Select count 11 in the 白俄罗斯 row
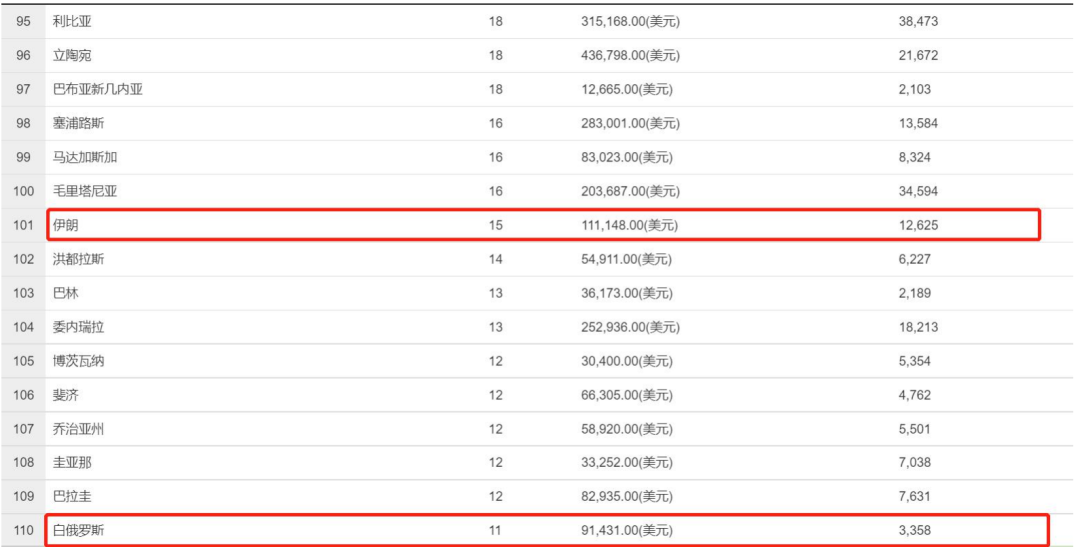The height and width of the screenshot is (547, 1080). (x=496, y=530)
